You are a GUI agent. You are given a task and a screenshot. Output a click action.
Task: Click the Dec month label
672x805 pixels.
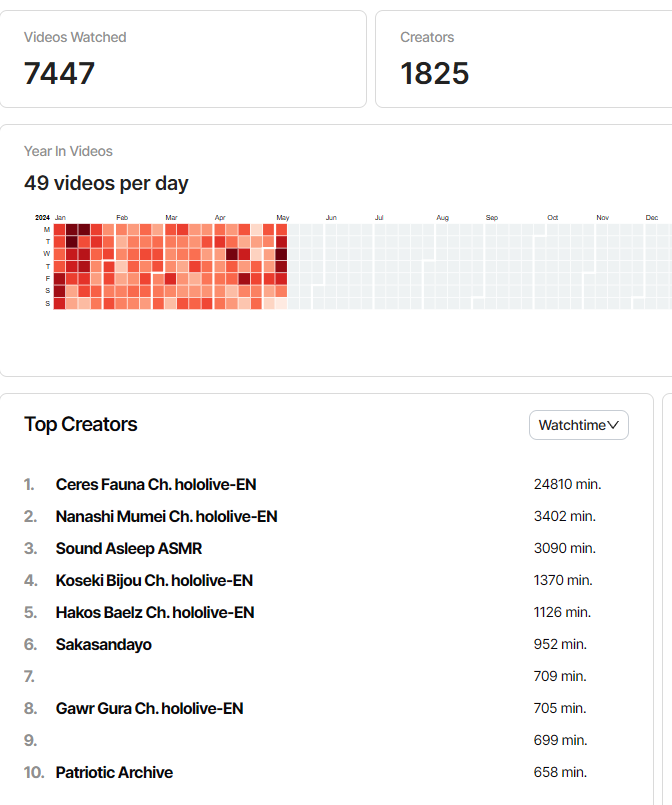[652, 217]
